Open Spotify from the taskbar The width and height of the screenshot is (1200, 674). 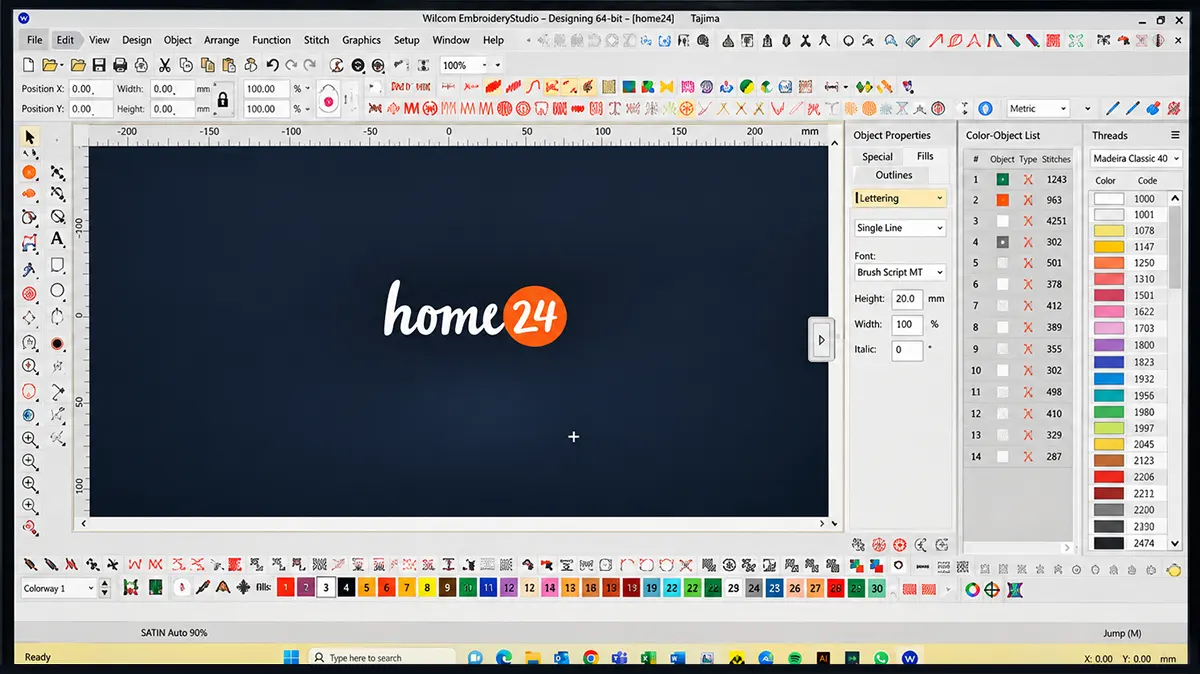coord(795,658)
